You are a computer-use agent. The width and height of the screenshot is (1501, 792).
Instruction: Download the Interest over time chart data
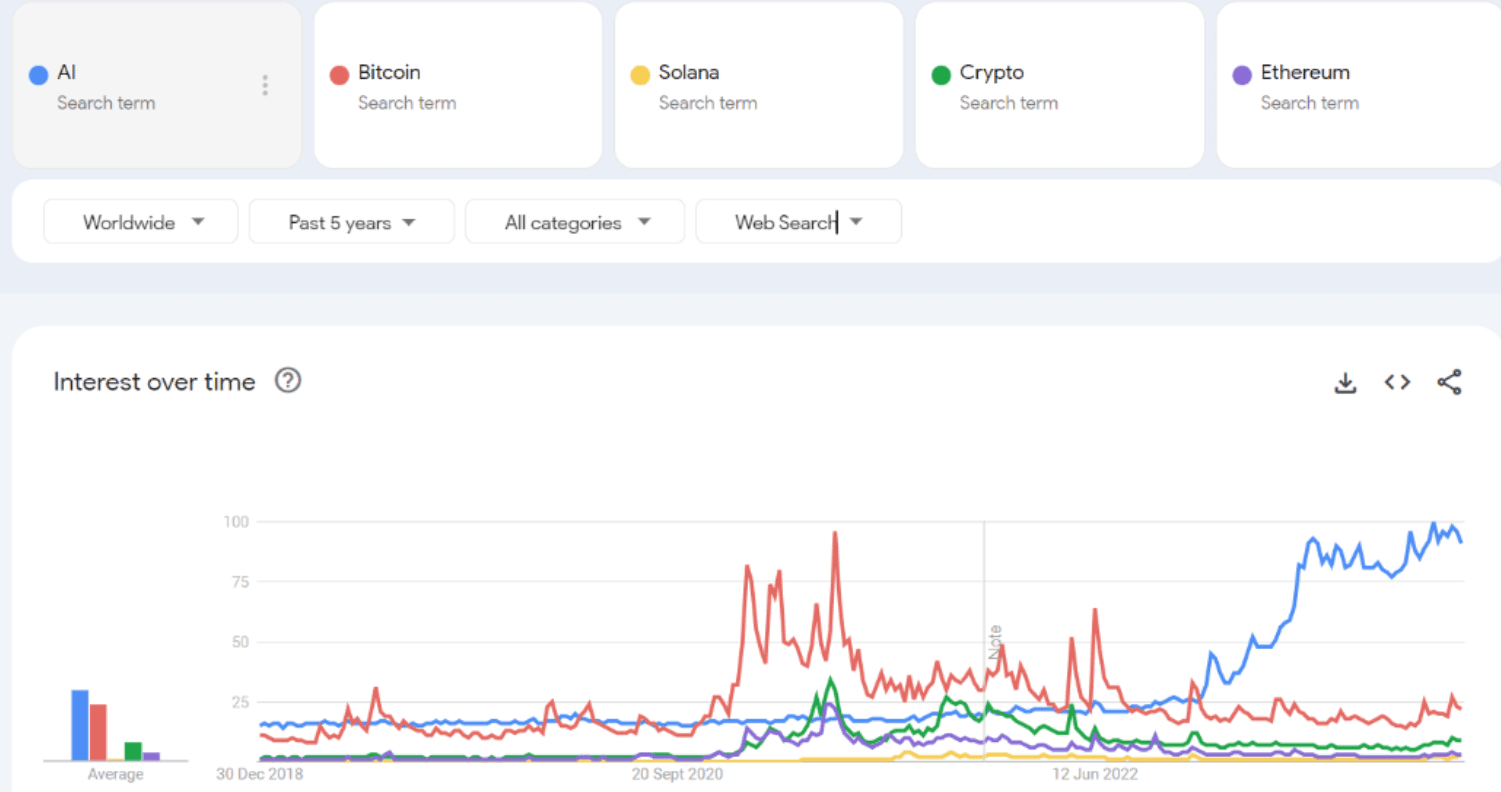(1345, 382)
